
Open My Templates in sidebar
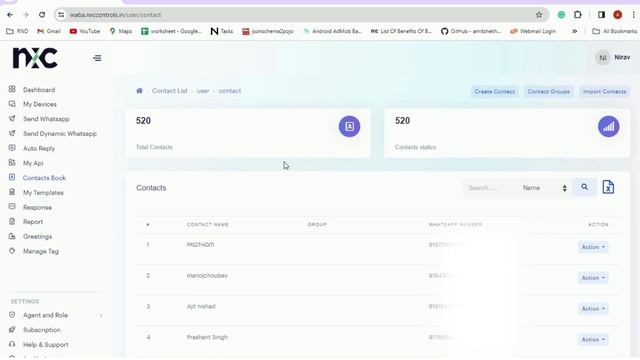(x=43, y=192)
